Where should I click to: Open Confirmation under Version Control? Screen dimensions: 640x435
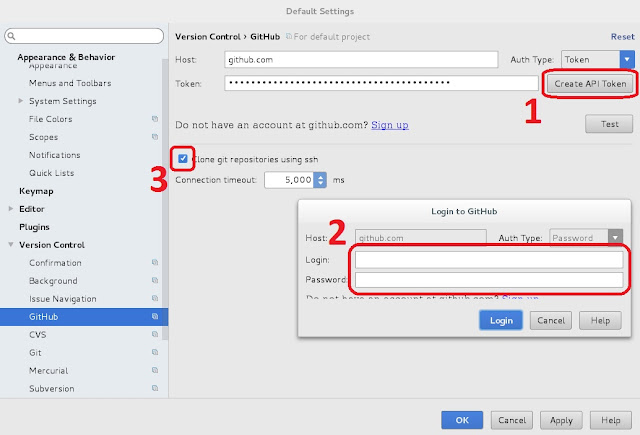[55, 262]
